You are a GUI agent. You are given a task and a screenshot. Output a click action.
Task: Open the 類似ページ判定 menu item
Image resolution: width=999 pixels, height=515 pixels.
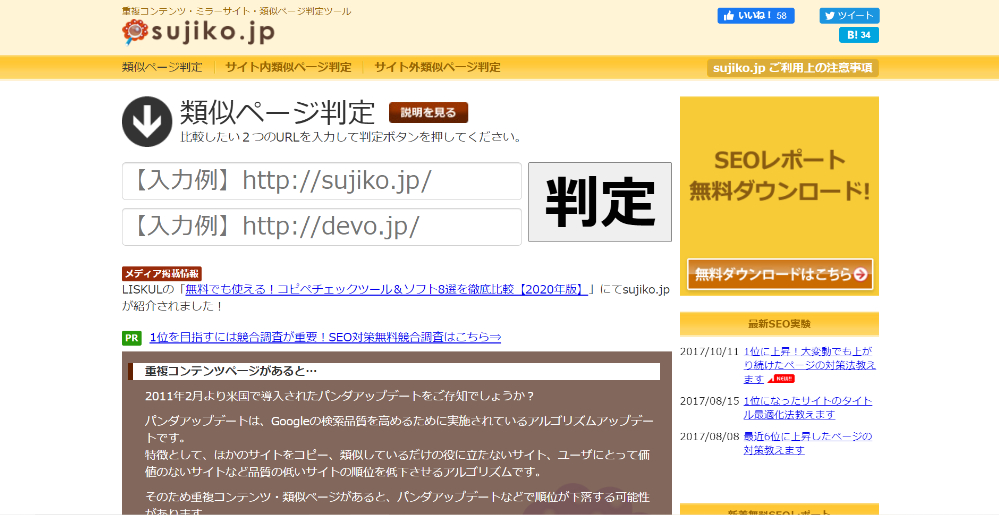click(162, 67)
